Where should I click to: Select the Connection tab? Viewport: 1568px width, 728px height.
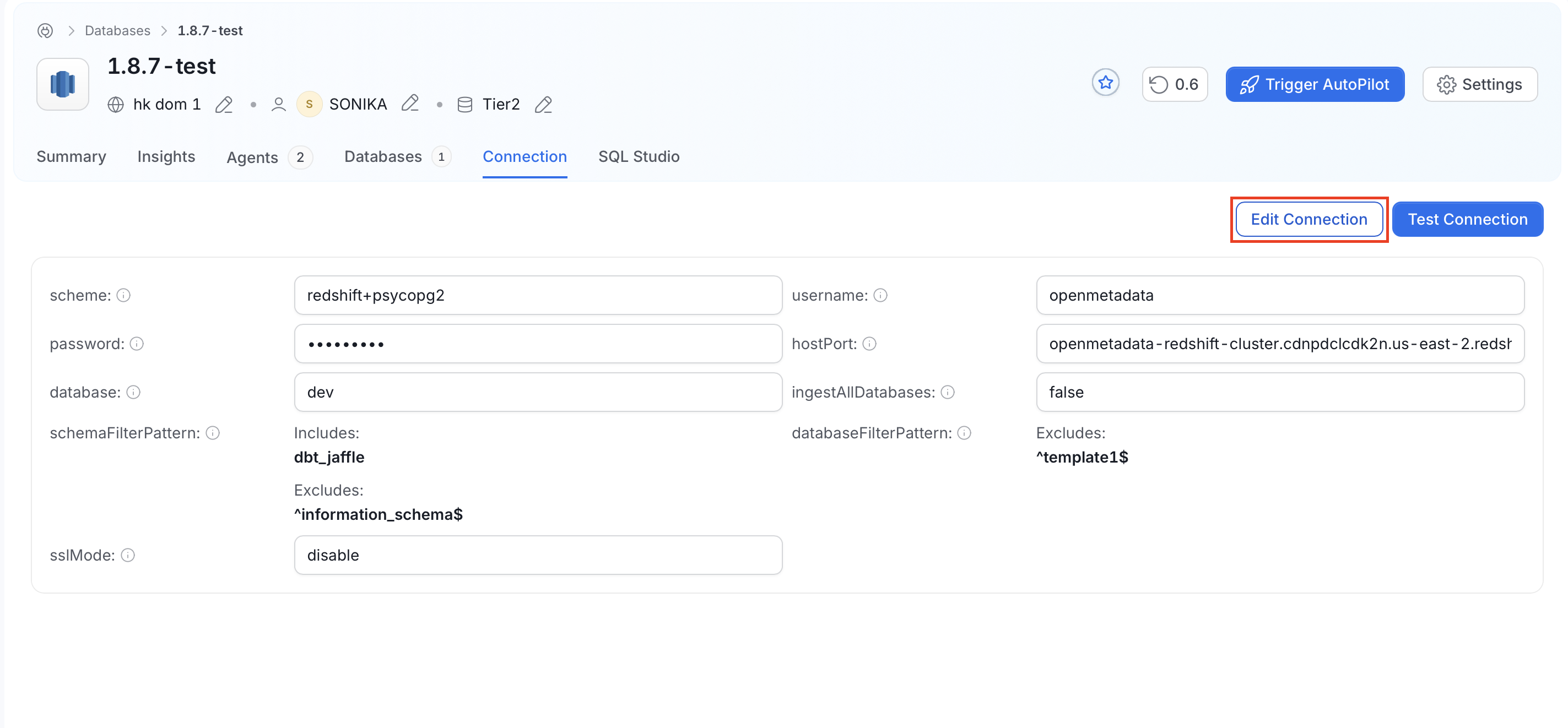[525, 157]
